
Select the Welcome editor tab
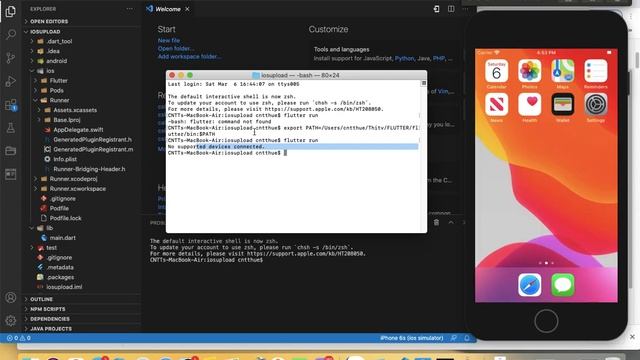coord(169,9)
